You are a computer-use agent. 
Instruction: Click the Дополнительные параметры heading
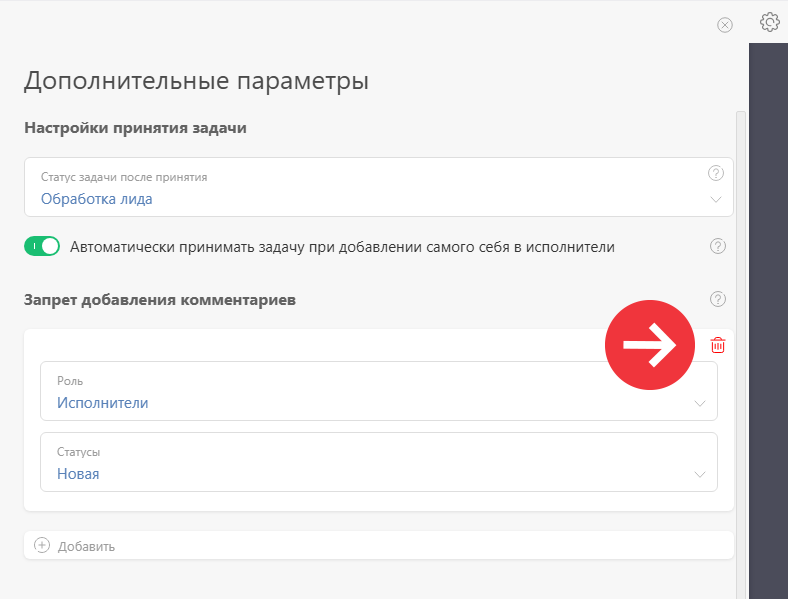(196, 80)
